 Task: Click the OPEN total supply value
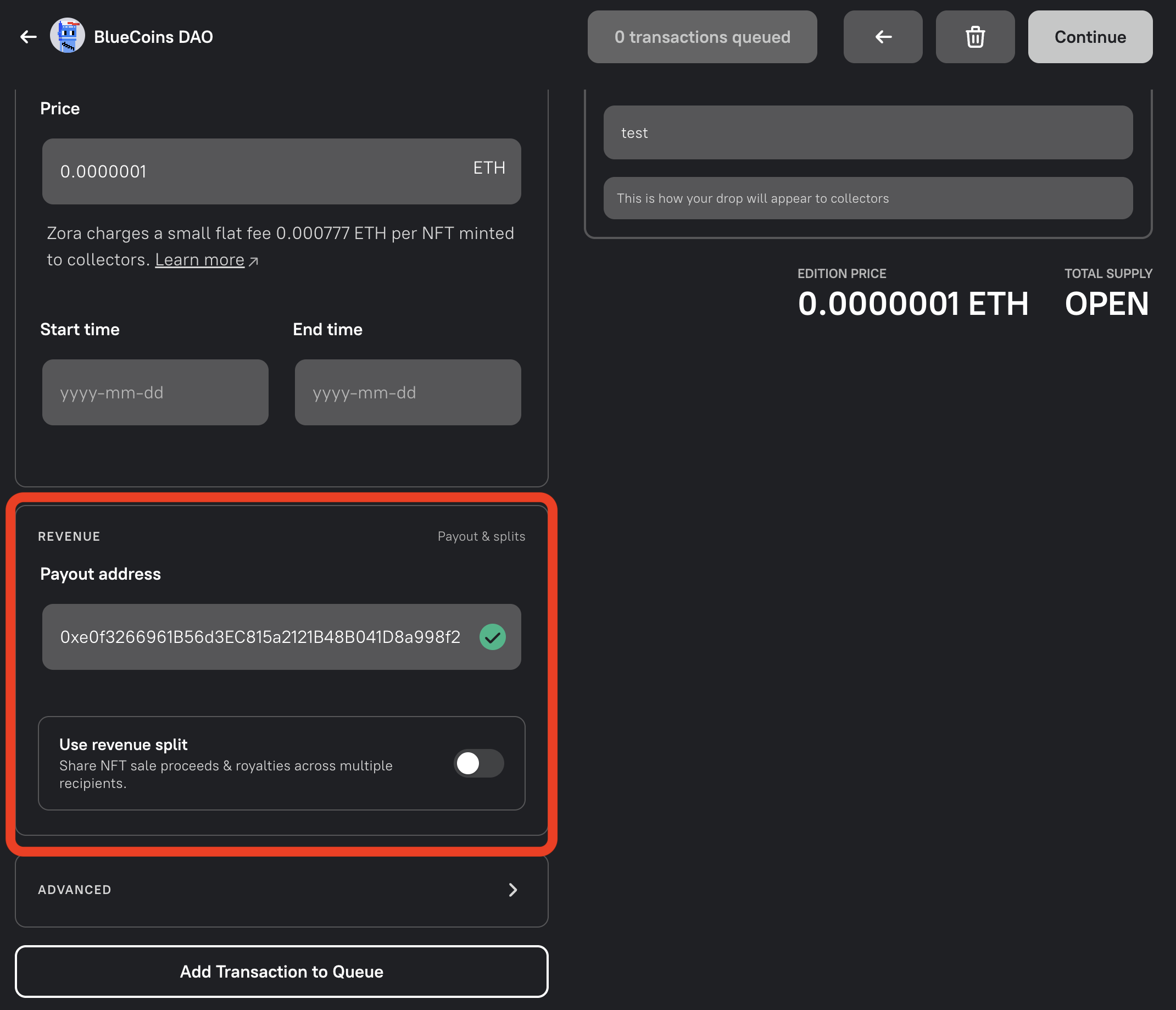(x=1107, y=304)
